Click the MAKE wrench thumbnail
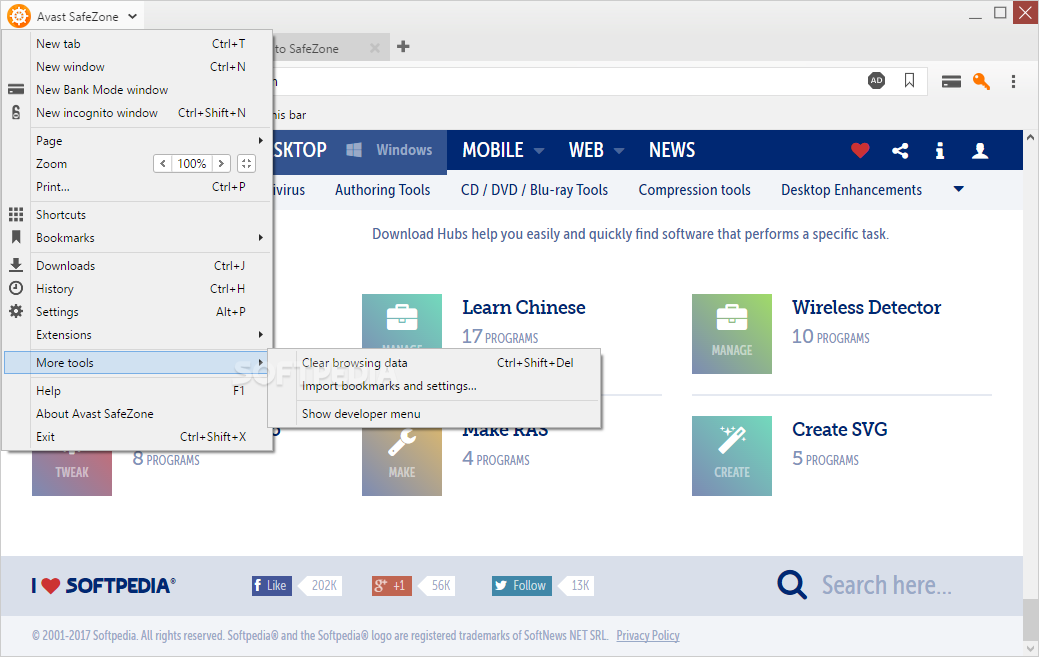The width and height of the screenshot is (1039, 657). 402,462
